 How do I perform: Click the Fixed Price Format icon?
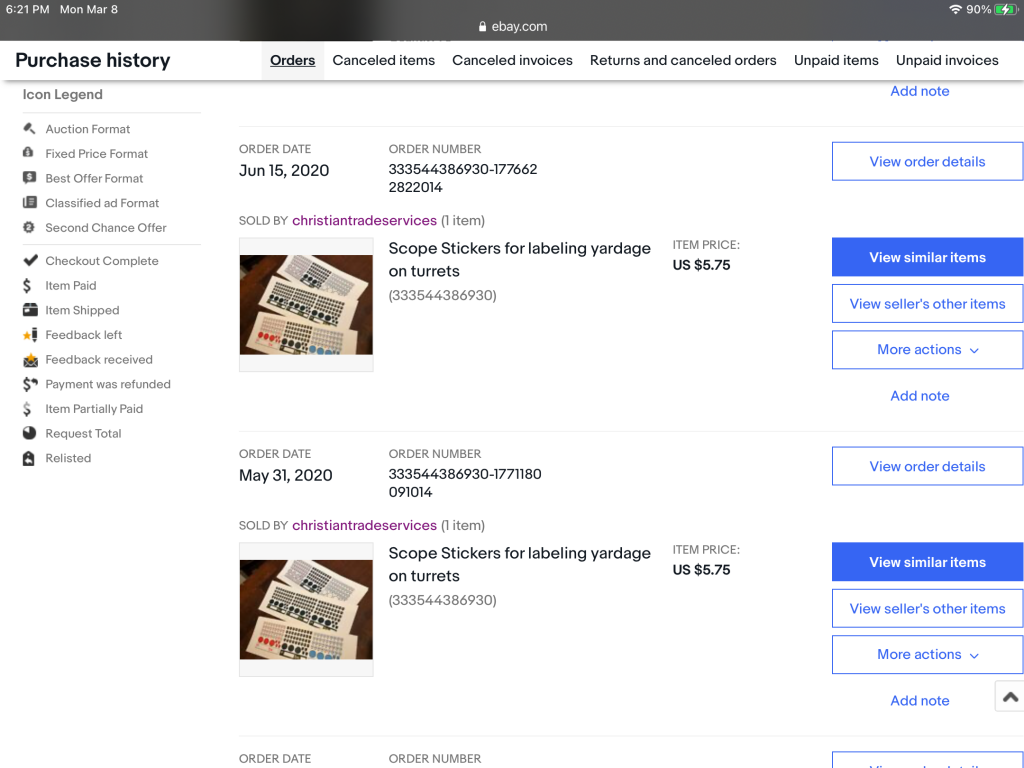click(x=28, y=153)
